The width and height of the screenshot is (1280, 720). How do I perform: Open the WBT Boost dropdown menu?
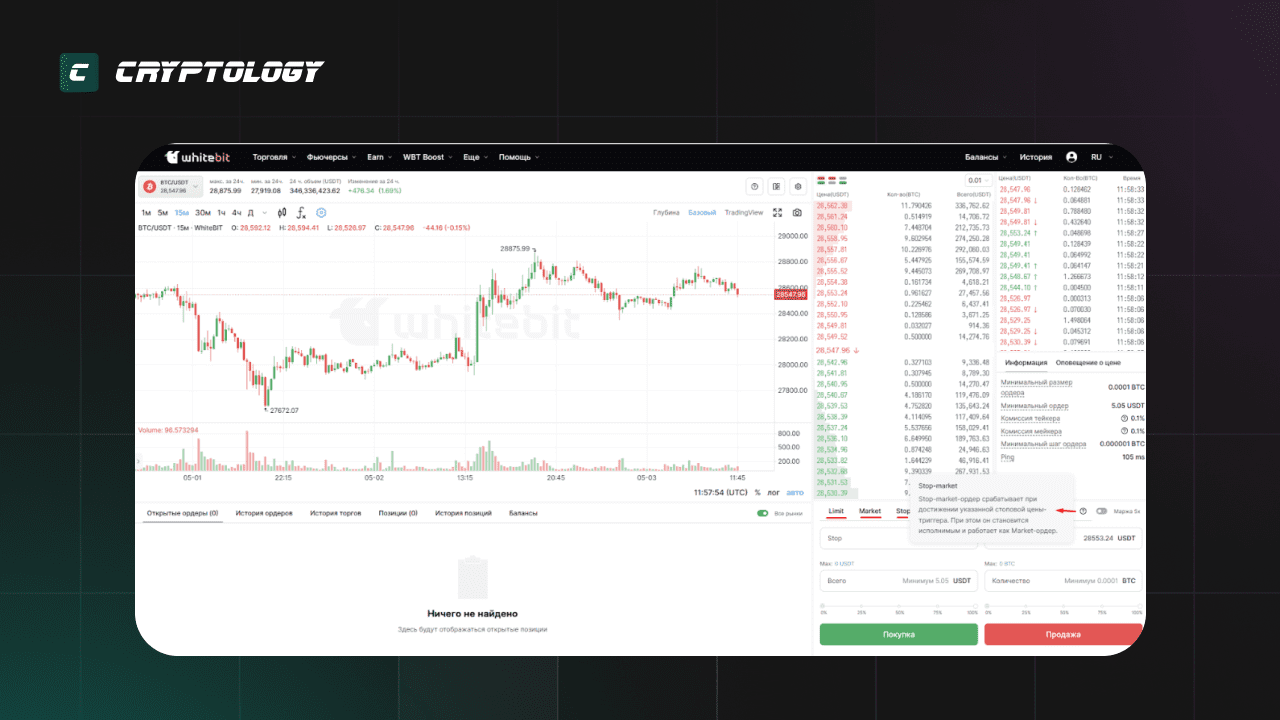427,157
